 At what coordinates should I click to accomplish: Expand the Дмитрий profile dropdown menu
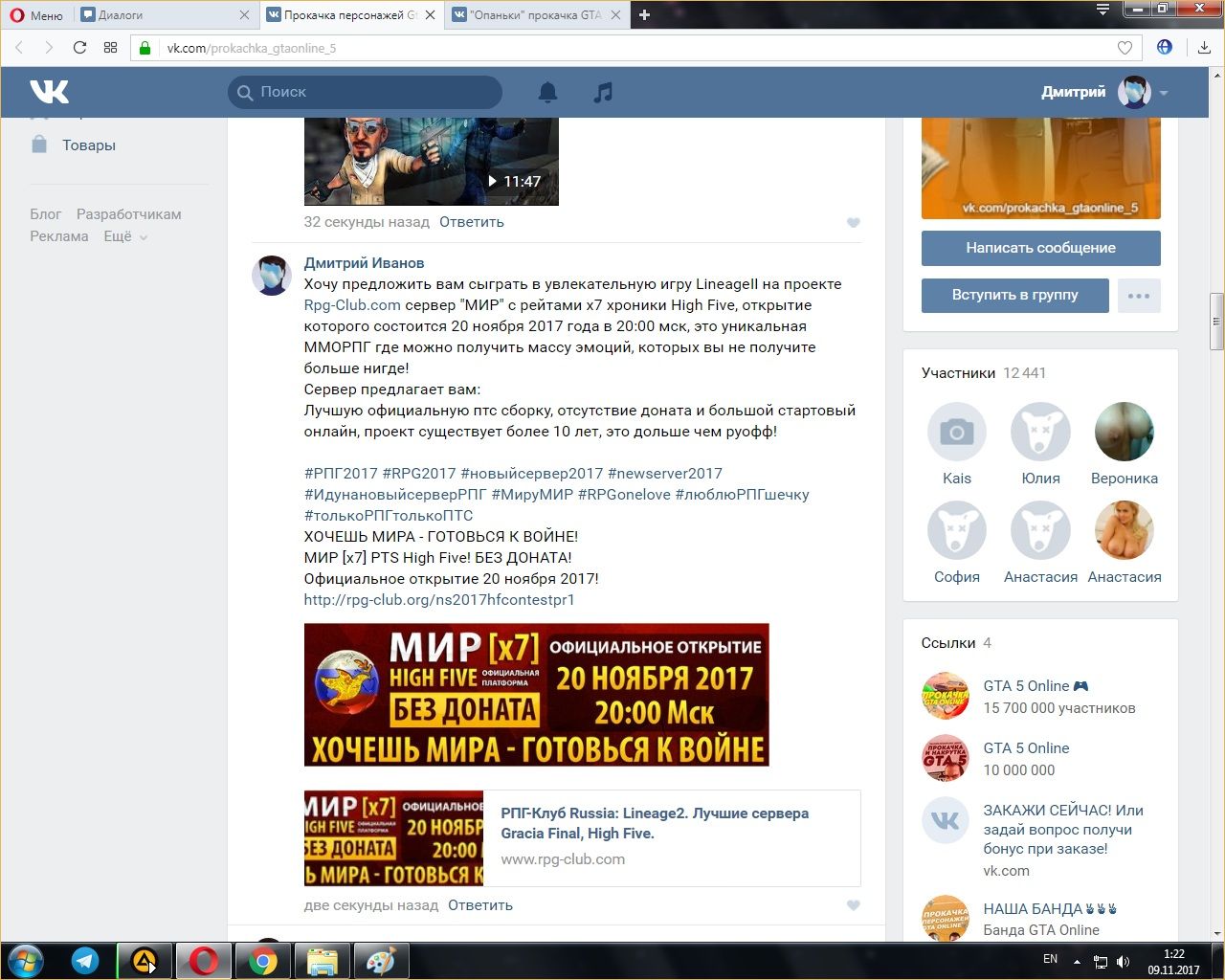pyautogui.click(x=1164, y=93)
